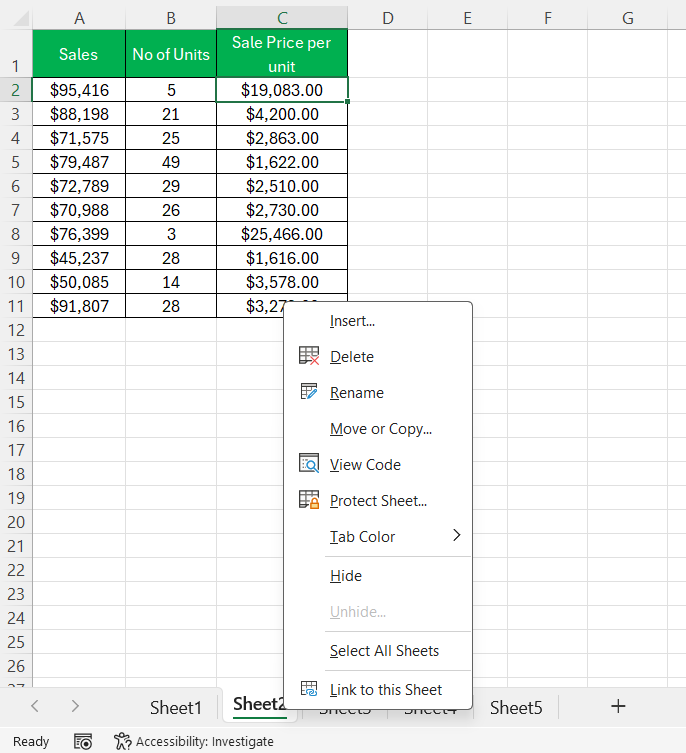This screenshot has height=753, width=686.
Task: Select cell containing $4,200.00
Action: (282, 114)
